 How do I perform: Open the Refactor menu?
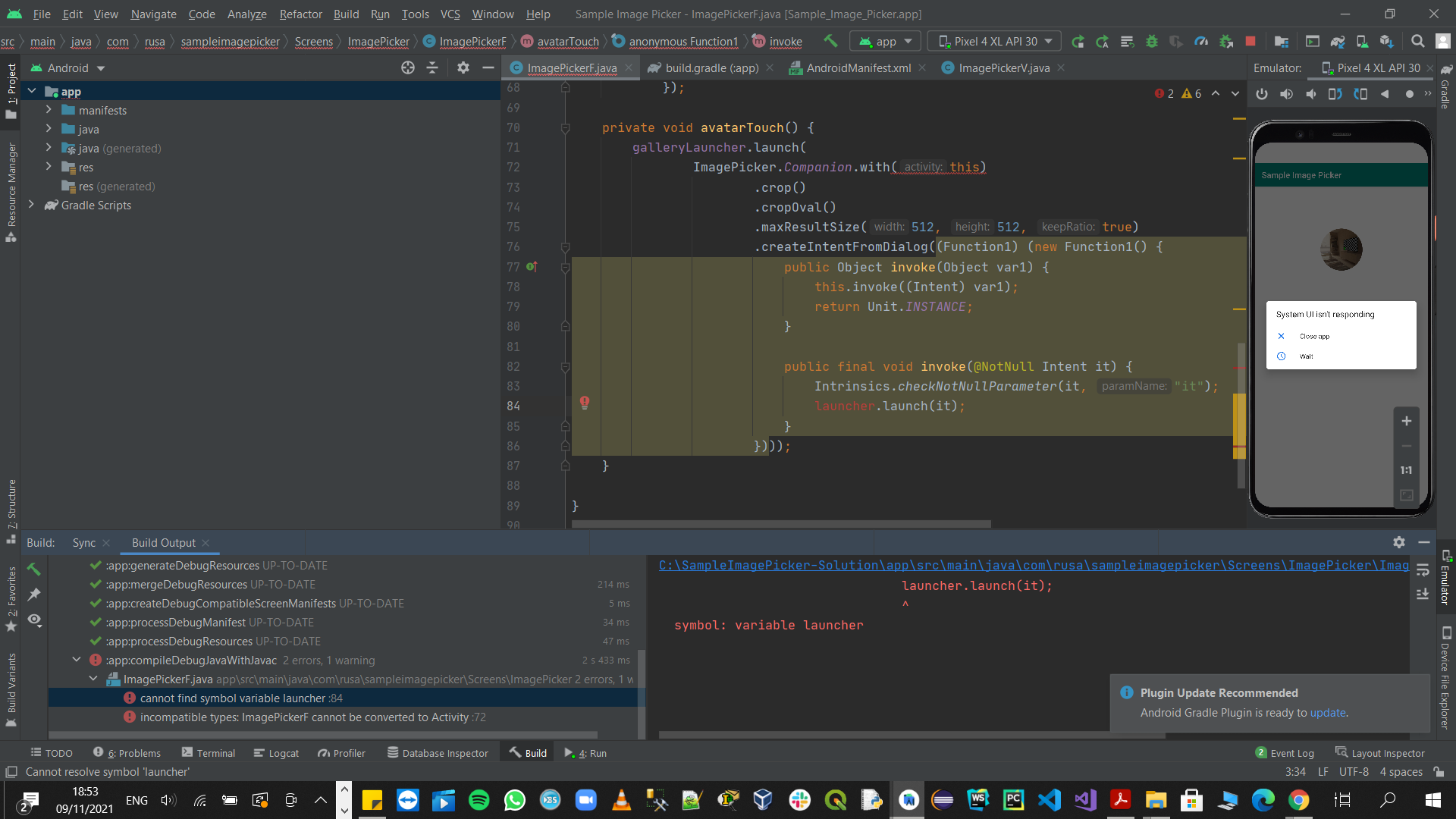300,14
